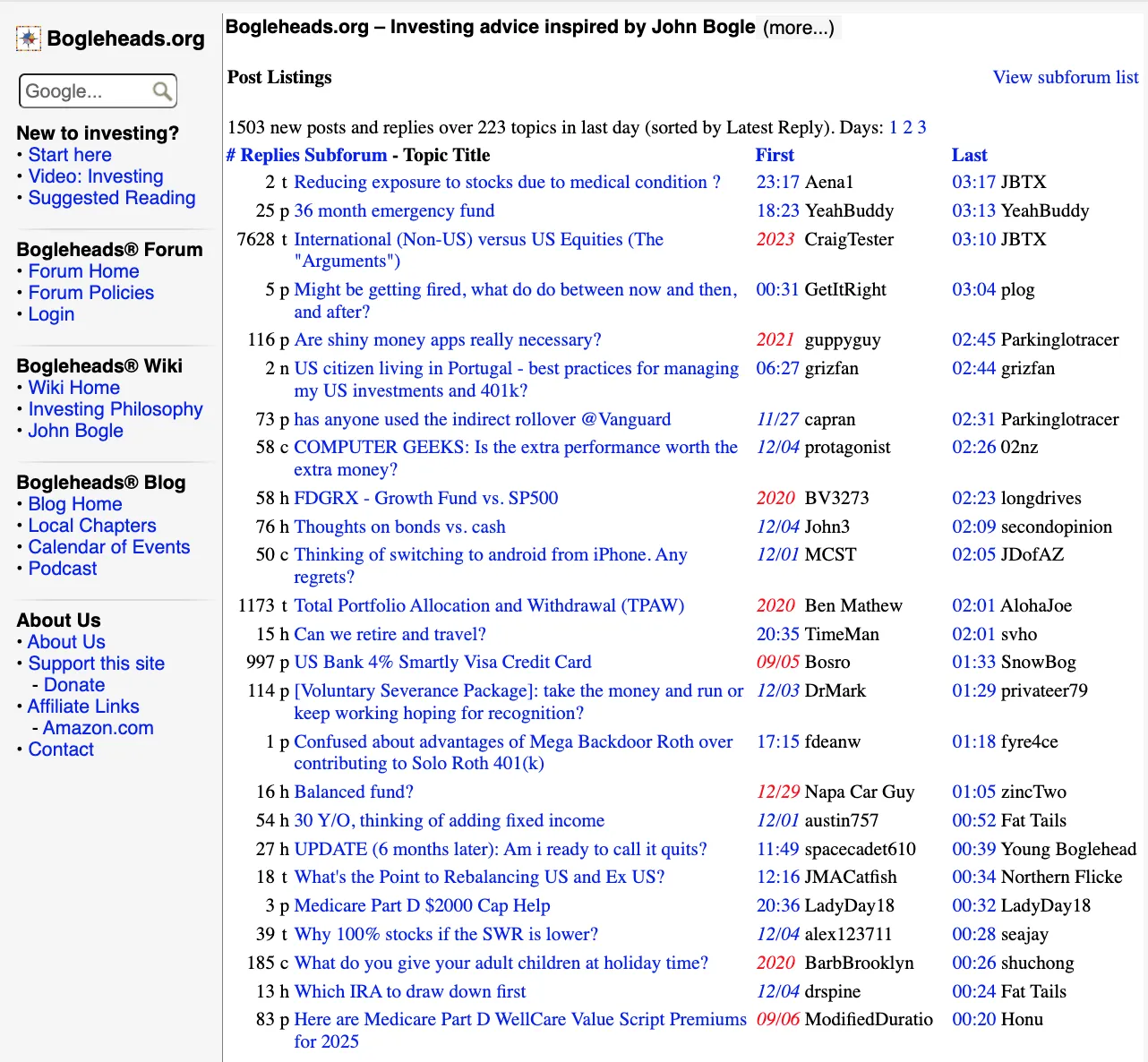The image size is (1148, 1062).
Task: Open Suggested Reading link
Action: click(x=112, y=198)
